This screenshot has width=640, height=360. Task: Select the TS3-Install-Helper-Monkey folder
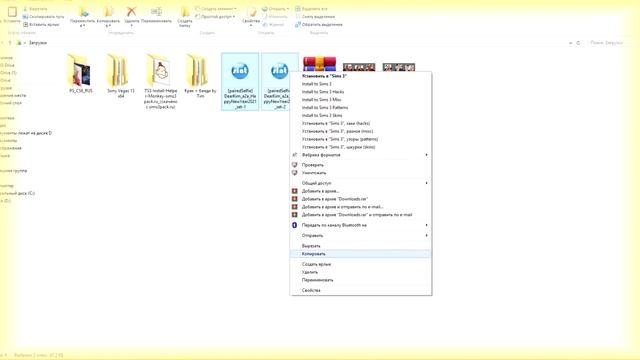(x=160, y=81)
